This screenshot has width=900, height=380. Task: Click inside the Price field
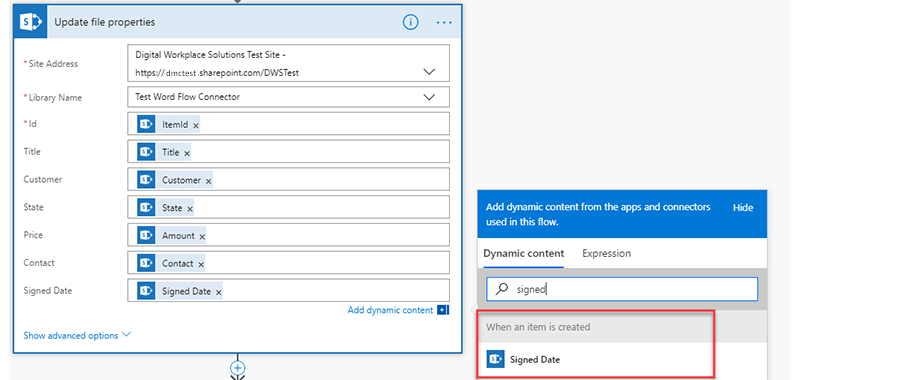point(289,235)
